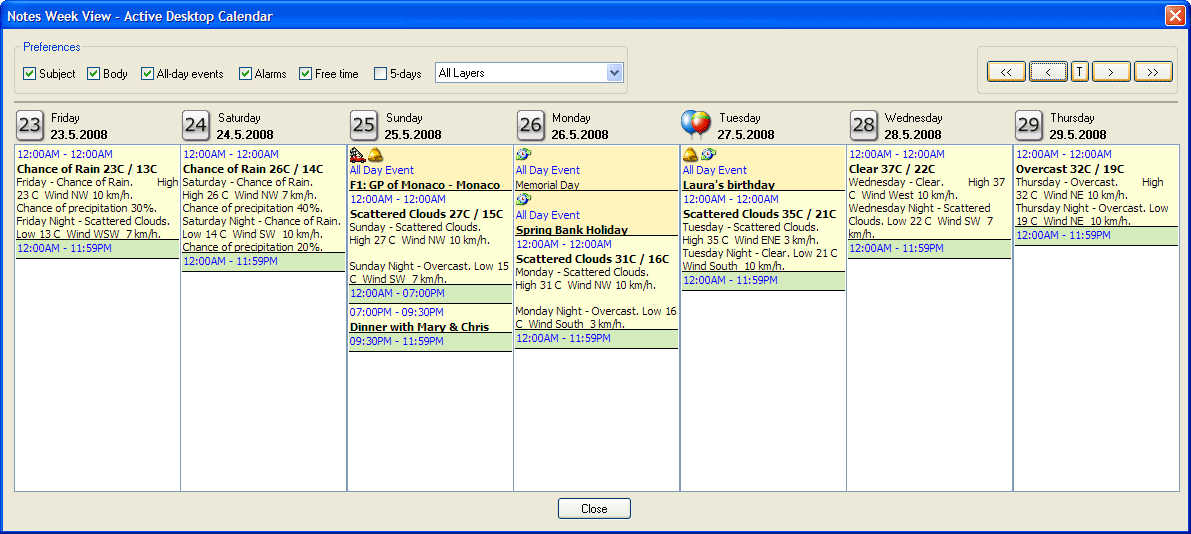This screenshot has height=534, width=1191.
Task: Click the day 26 calendar icon
Action: point(530,125)
